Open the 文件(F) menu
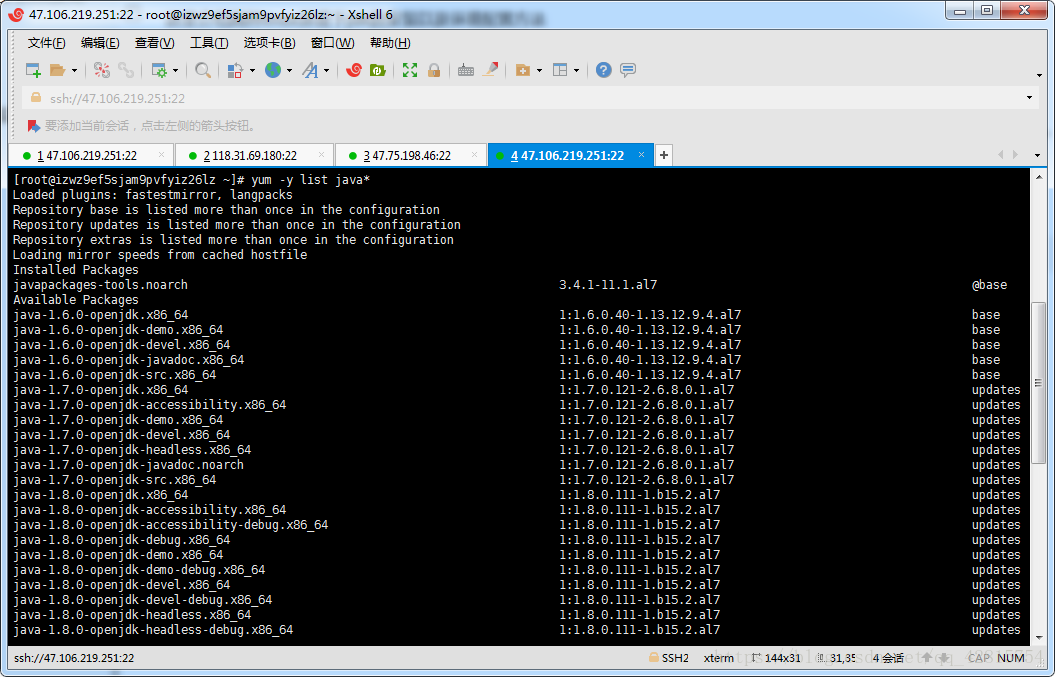 (46, 43)
